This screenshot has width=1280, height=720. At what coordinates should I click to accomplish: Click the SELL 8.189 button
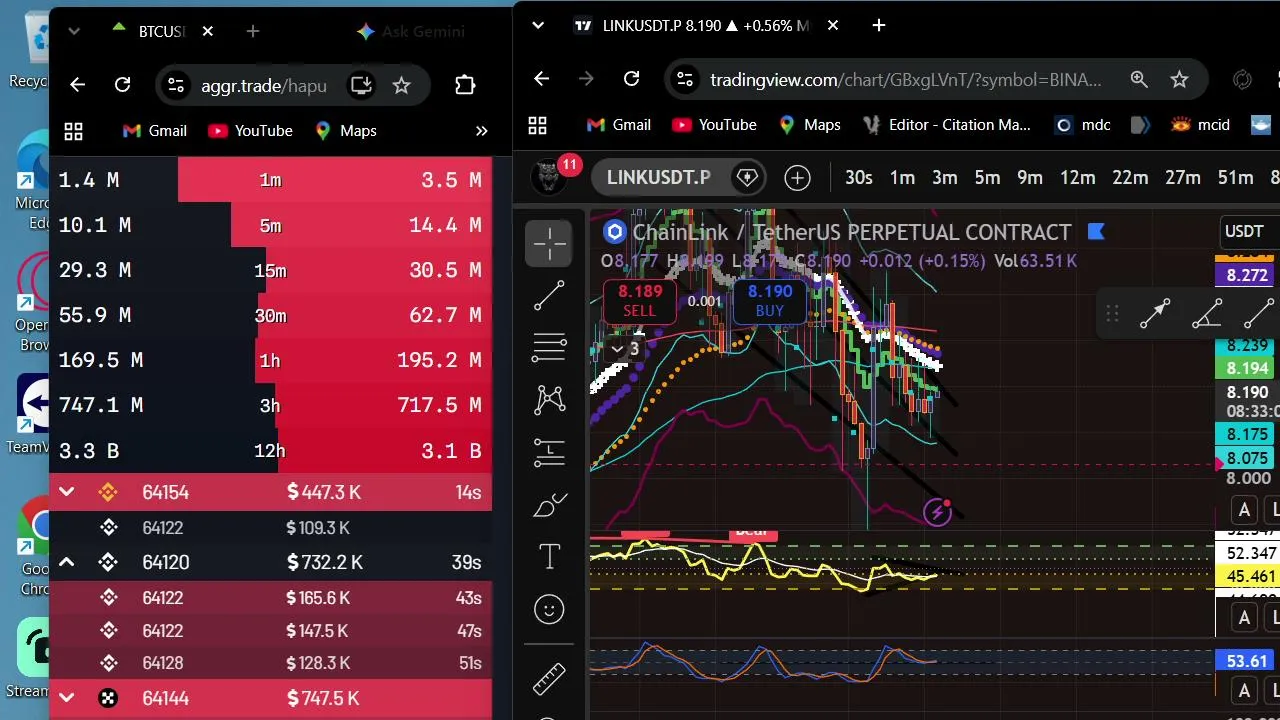point(640,301)
